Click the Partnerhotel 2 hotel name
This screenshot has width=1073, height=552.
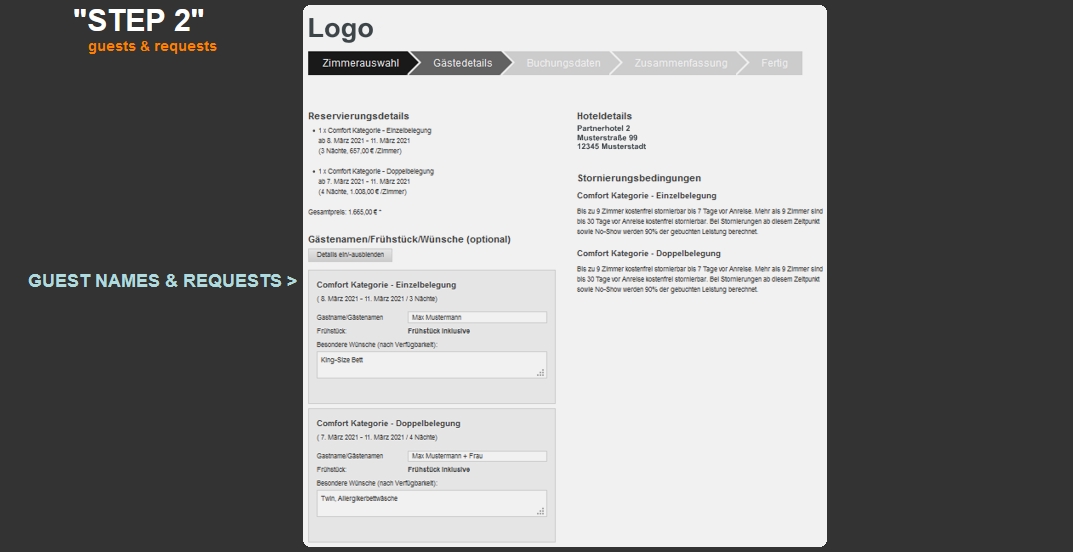click(603, 128)
